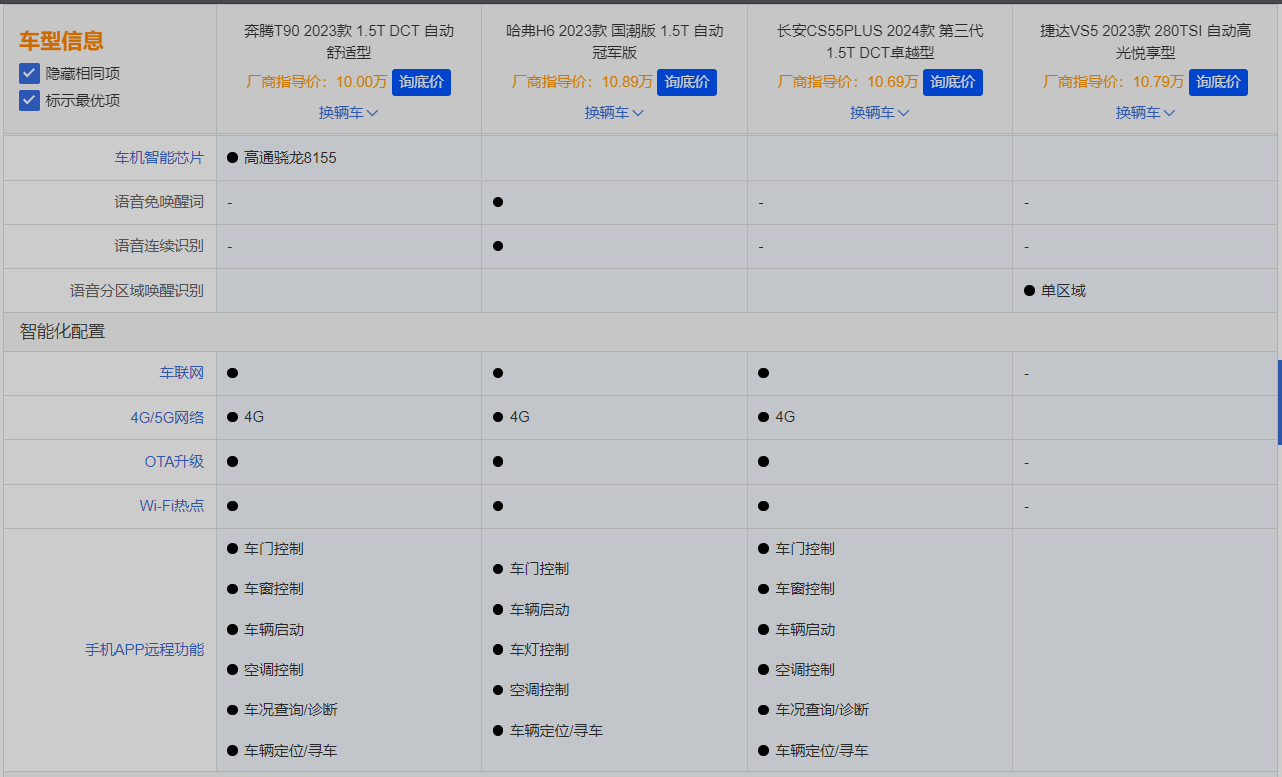Click 车况查询/诊断 in the 奔腾T90 column

point(291,710)
